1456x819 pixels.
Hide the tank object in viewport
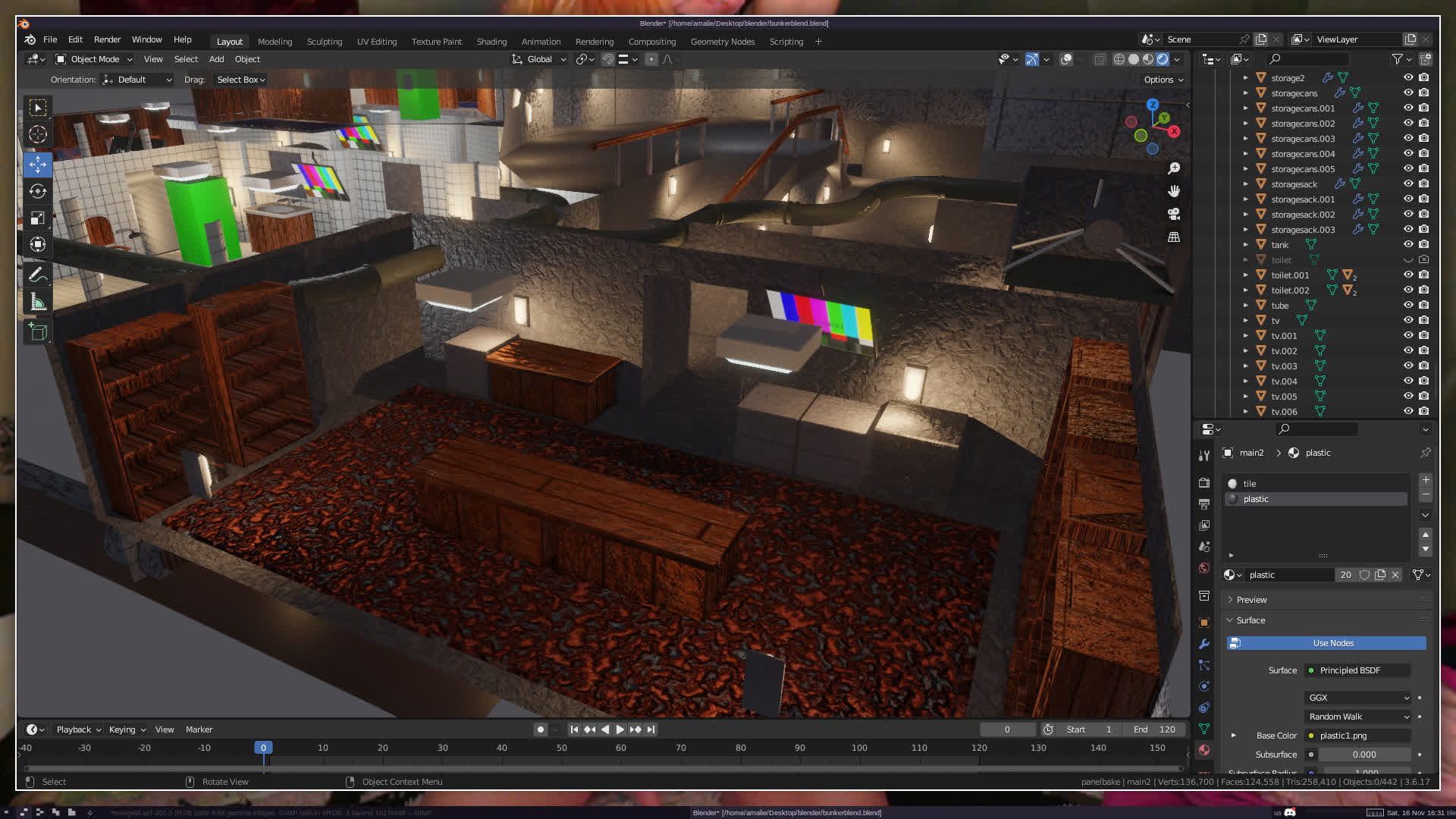point(1408,244)
